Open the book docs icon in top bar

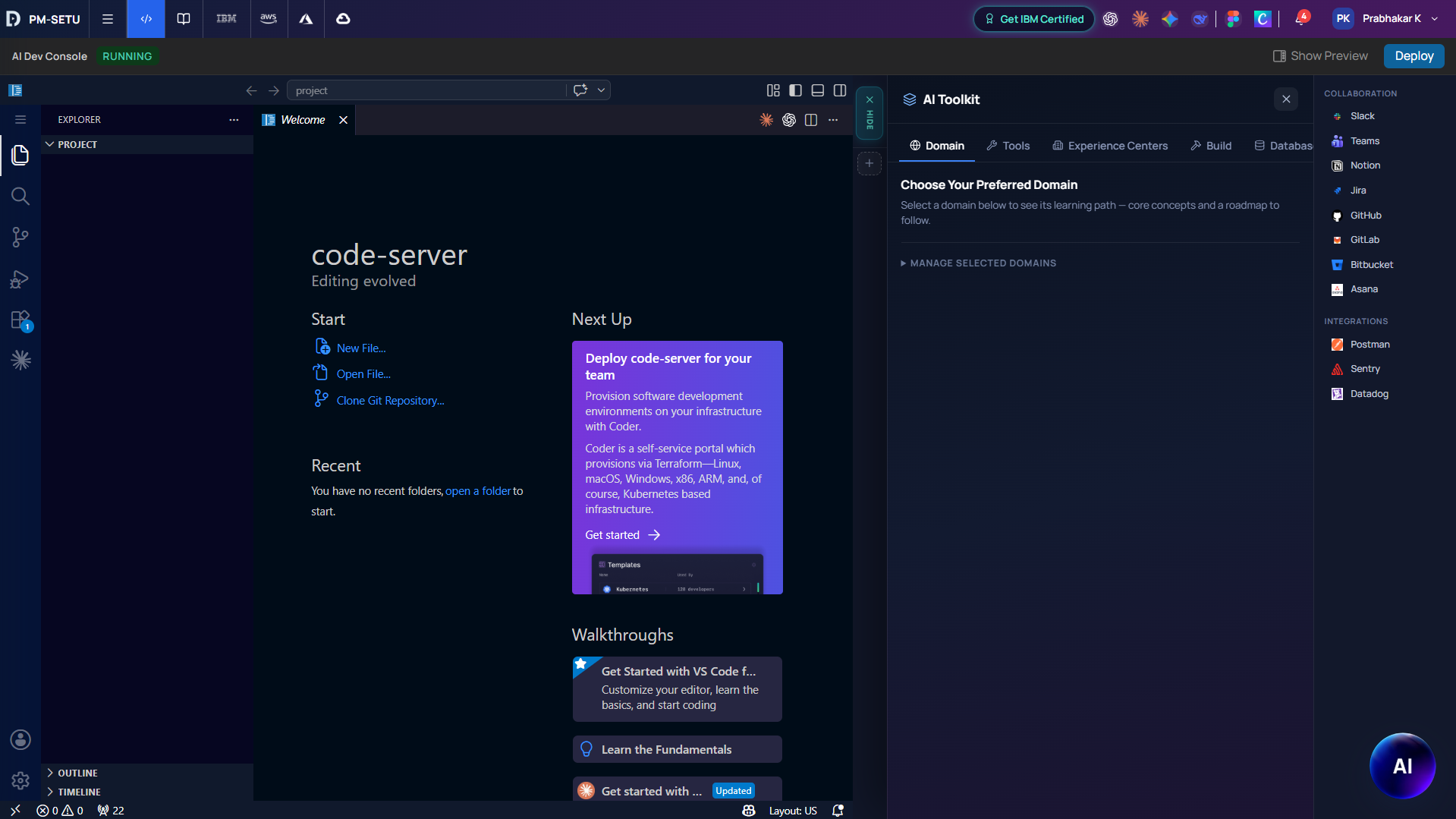click(x=184, y=19)
